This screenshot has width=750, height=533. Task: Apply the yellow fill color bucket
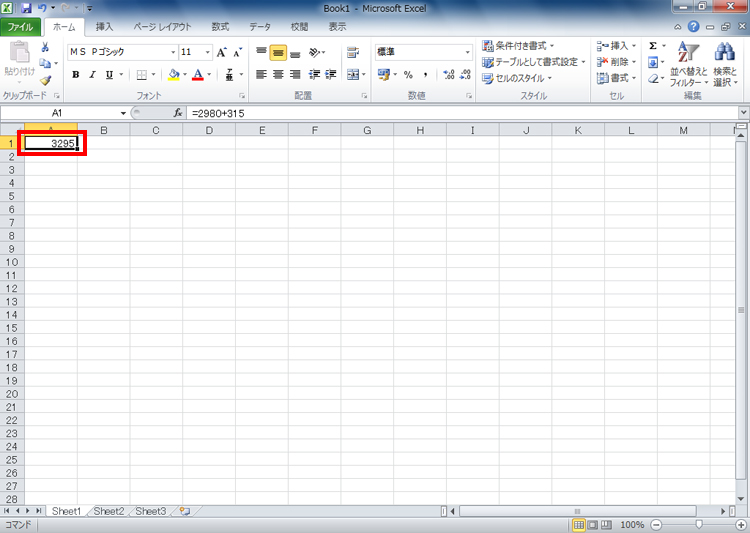(x=174, y=75)
